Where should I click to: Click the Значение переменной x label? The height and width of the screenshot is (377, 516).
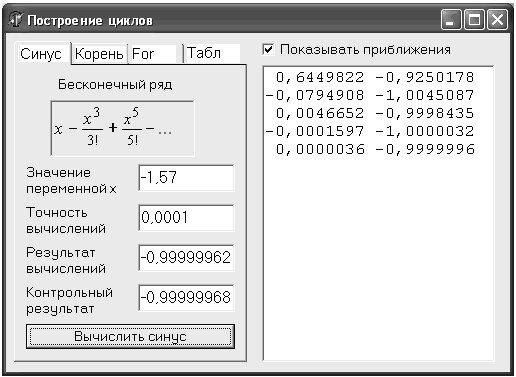71,181
